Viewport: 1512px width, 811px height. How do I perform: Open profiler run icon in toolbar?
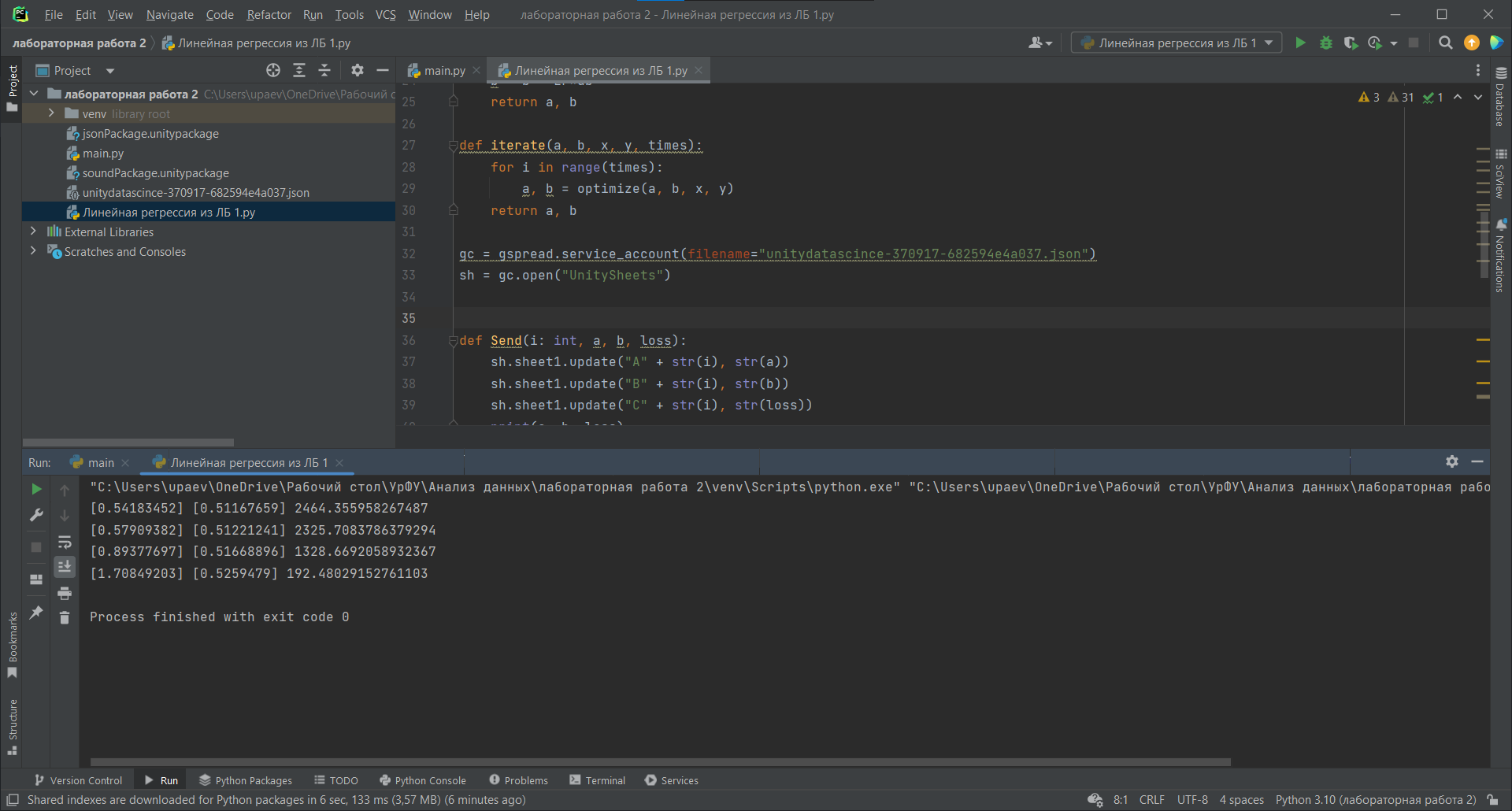(1375, 43)
